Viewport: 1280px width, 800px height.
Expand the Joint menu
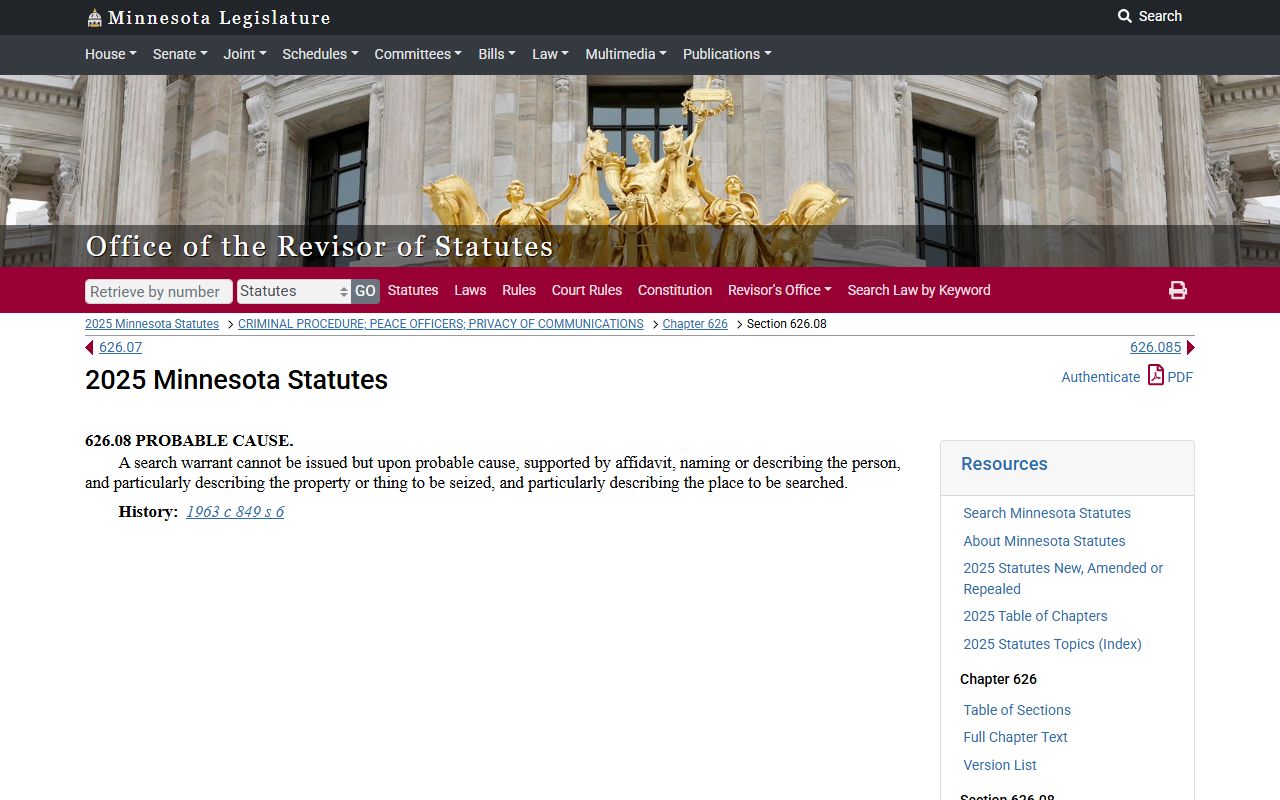(245, 54)
